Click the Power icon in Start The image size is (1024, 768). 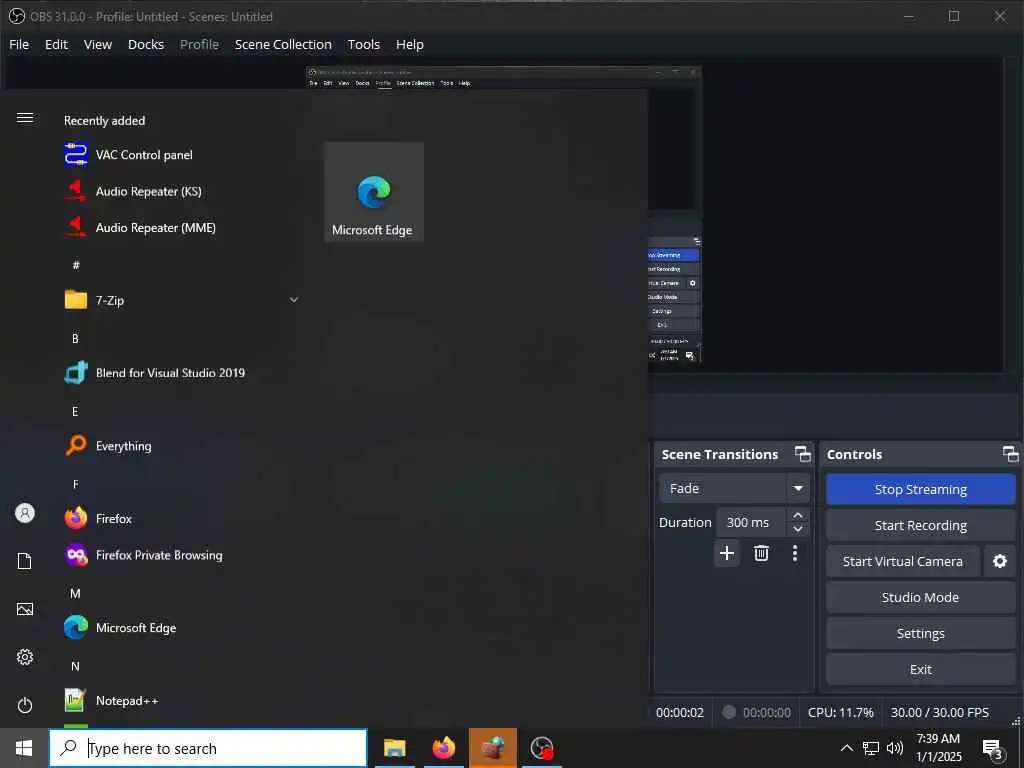tap(25, 705)
